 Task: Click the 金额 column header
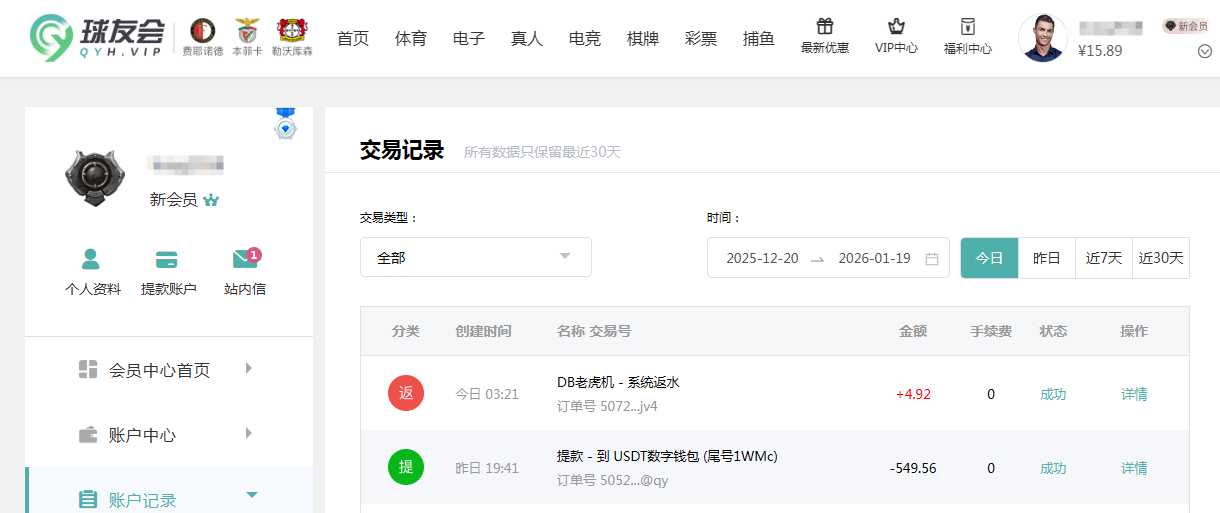[913, 331]
